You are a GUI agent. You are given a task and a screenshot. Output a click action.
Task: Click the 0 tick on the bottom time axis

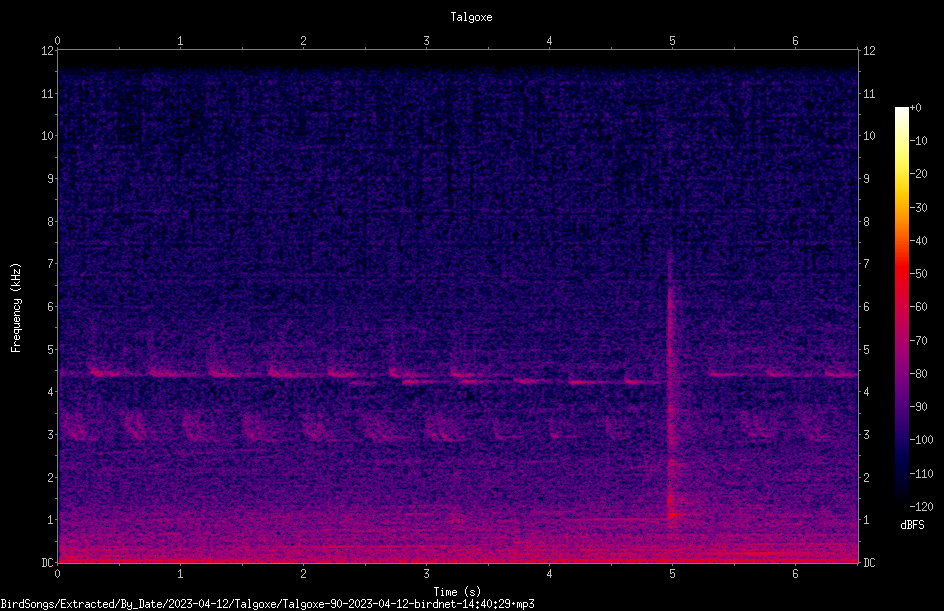point(57,574)
